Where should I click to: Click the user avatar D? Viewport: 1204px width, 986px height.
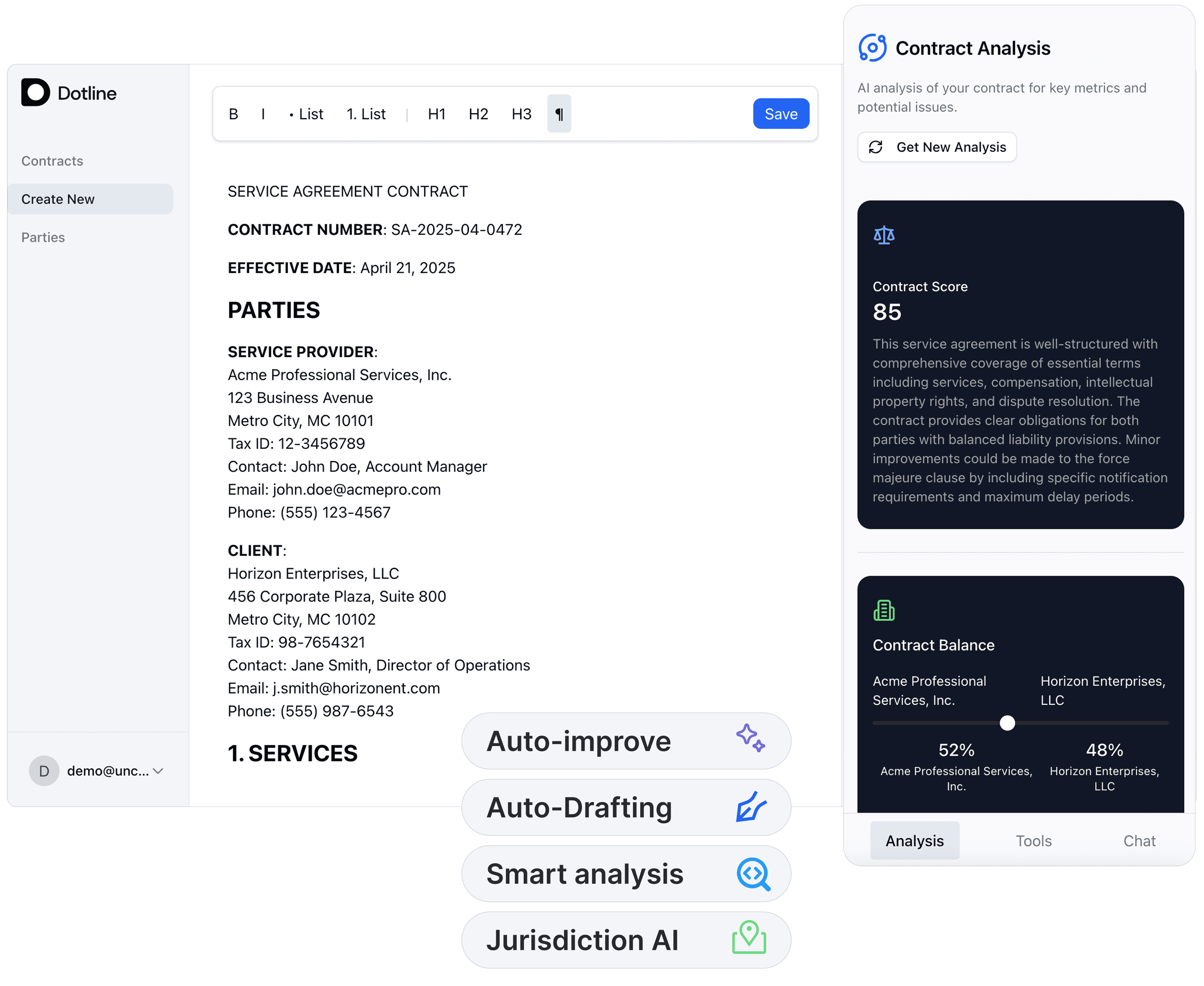click(44, 771)
